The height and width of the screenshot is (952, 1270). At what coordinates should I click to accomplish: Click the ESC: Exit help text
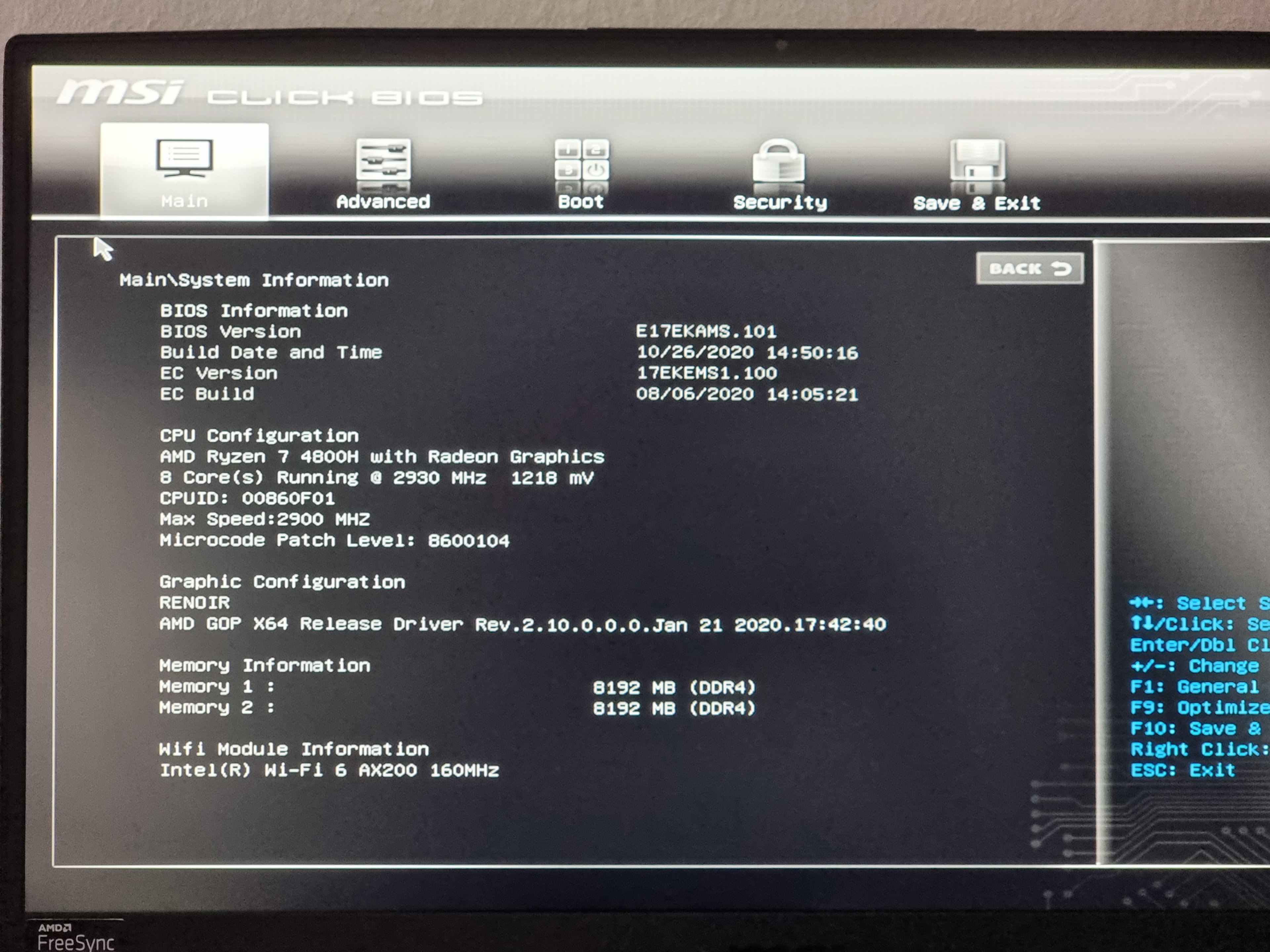pos(1182,770)
